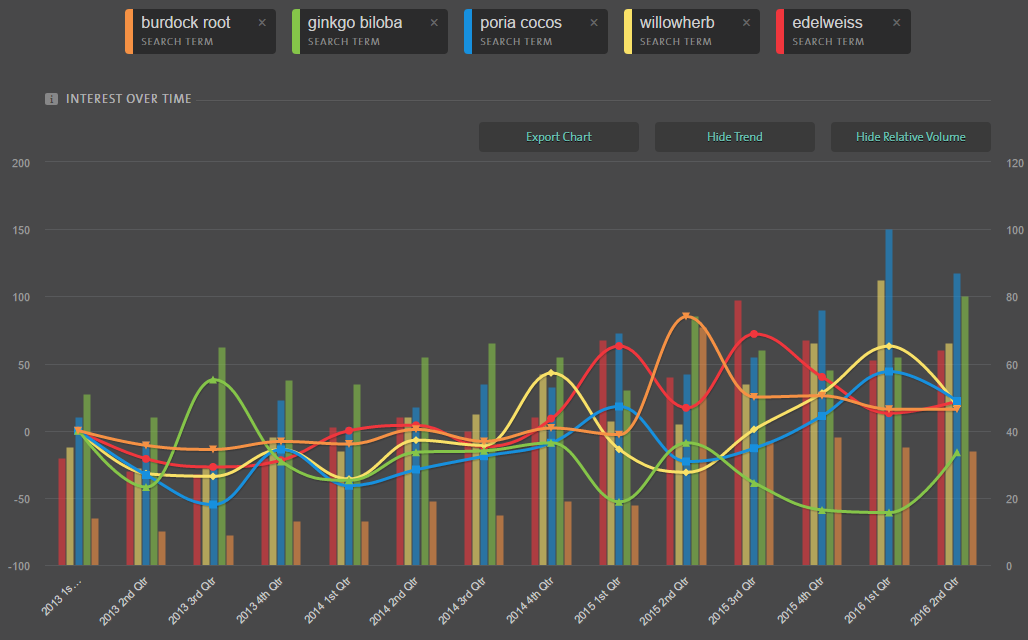
Task: Select the poria cocos term chip
Action: coord(525,31)
